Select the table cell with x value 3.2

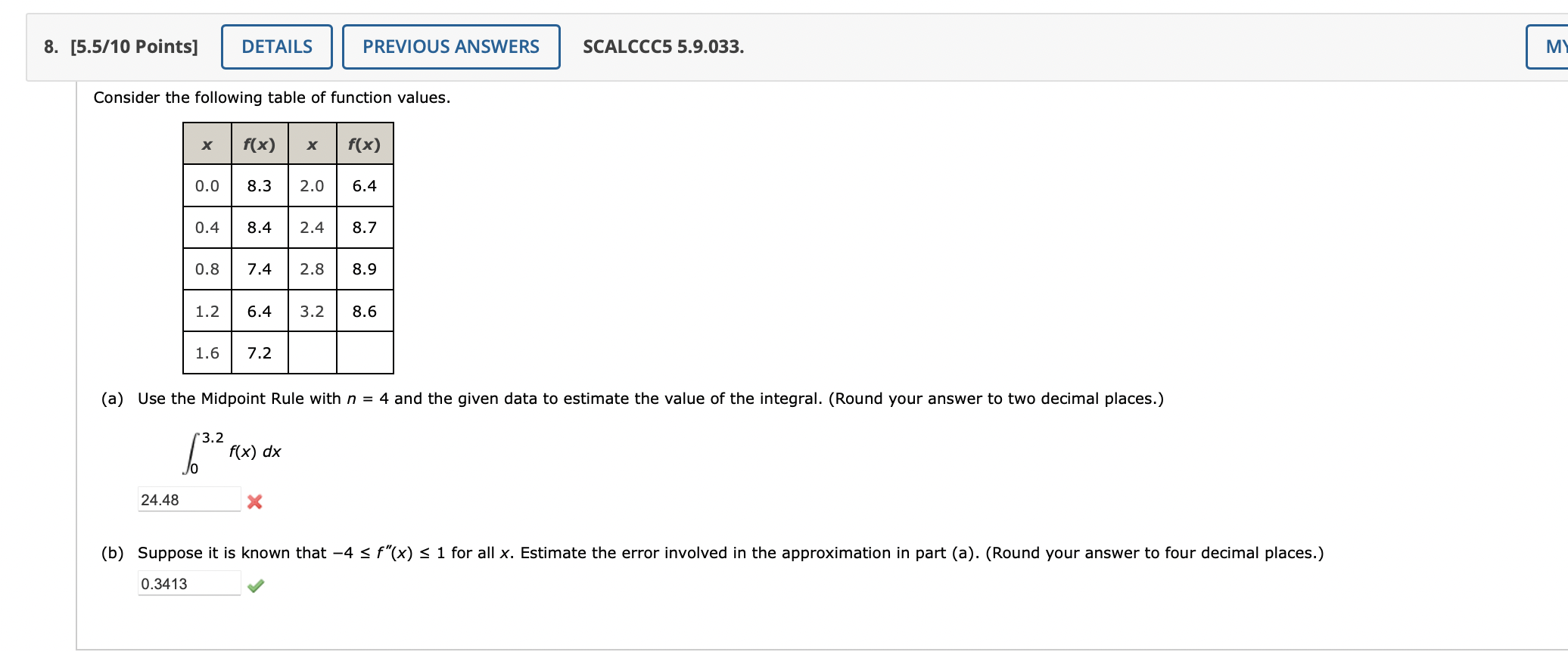[311, 311]
